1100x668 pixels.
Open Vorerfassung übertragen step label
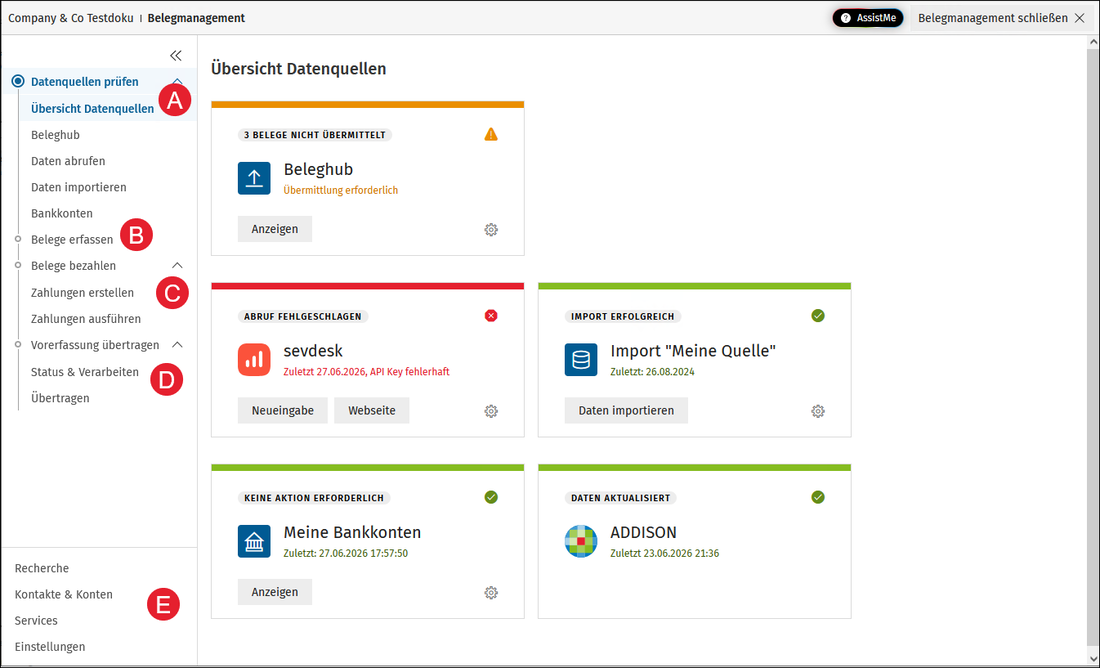95,345
